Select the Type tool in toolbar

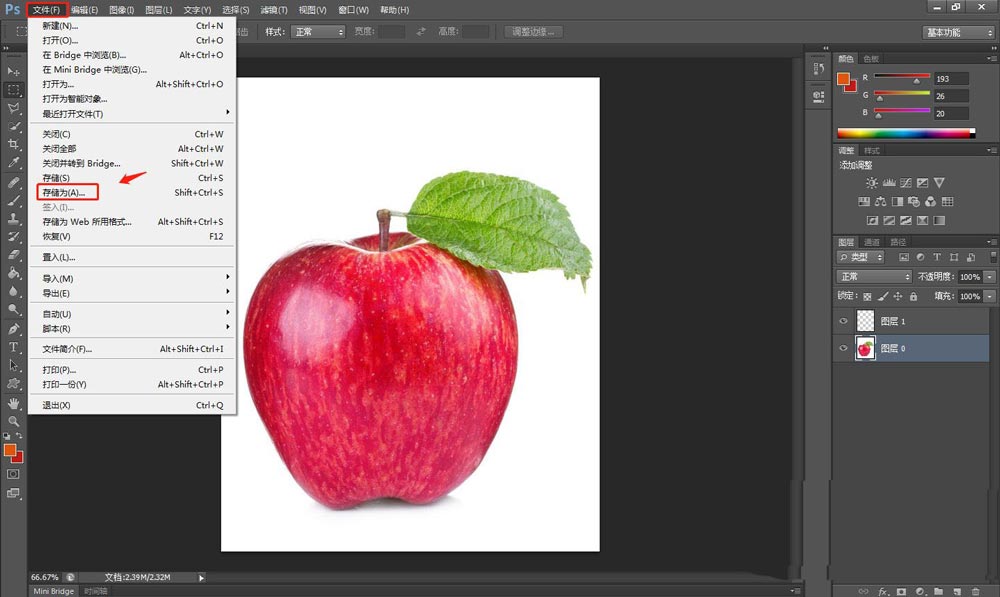click(13, 348)
